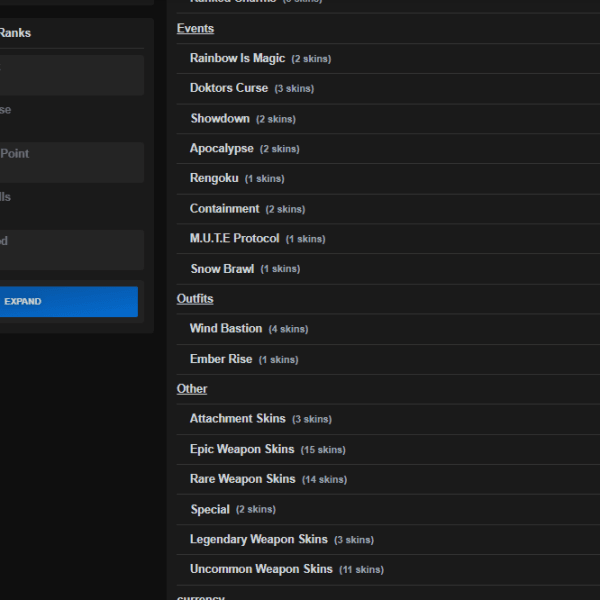Select the Containment event row
The width and height of the screenshot is (600, 600).
point(388,209)
